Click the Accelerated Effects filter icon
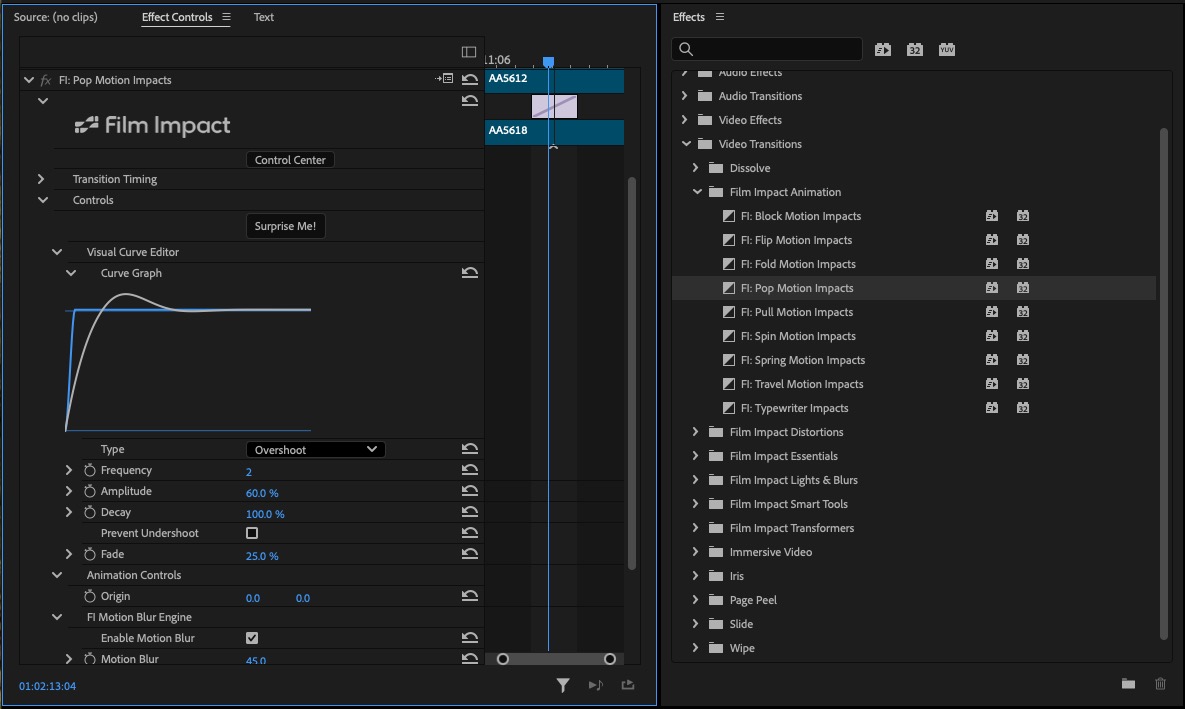 point(883,49)
